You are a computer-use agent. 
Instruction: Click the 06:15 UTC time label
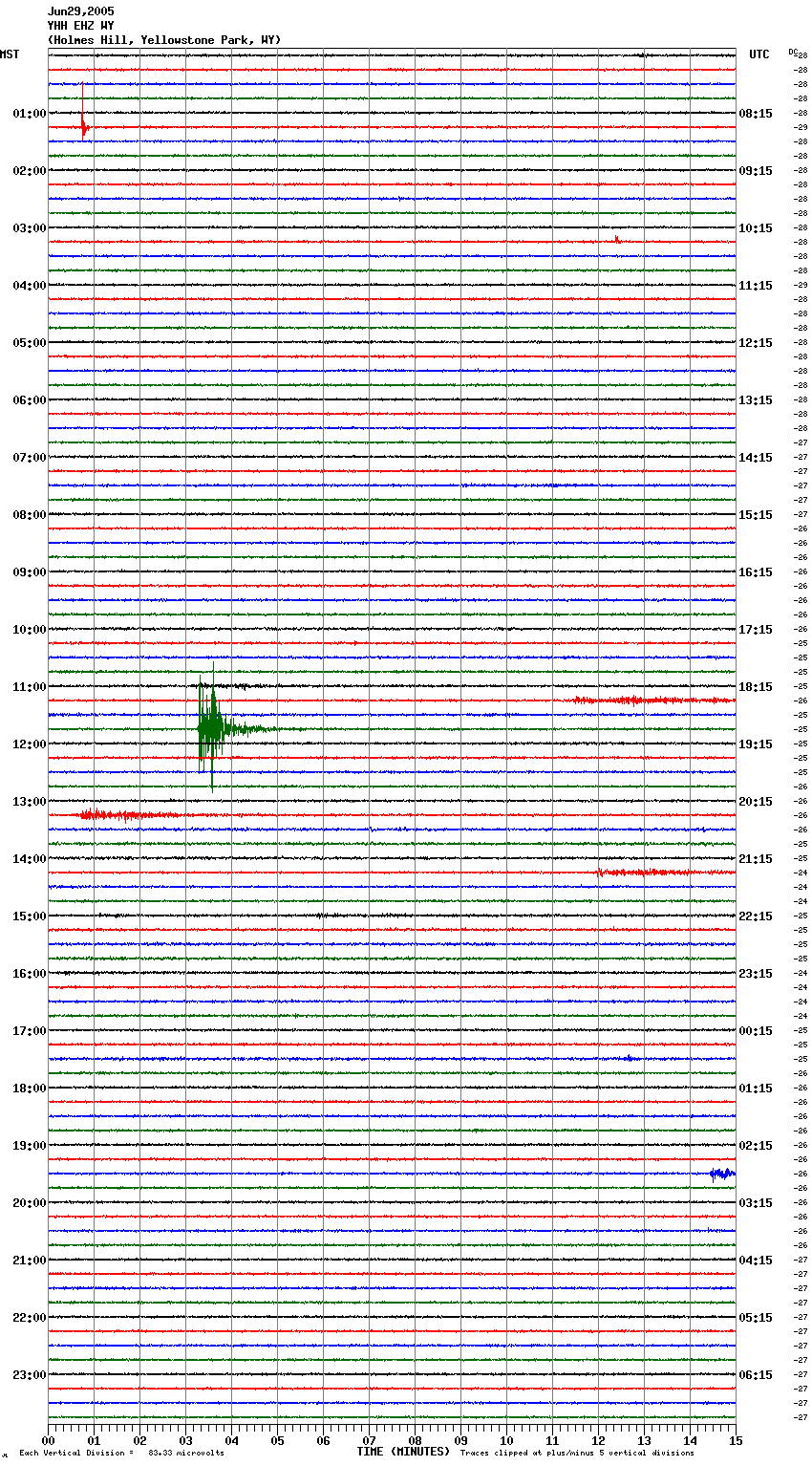[756, 1375]
